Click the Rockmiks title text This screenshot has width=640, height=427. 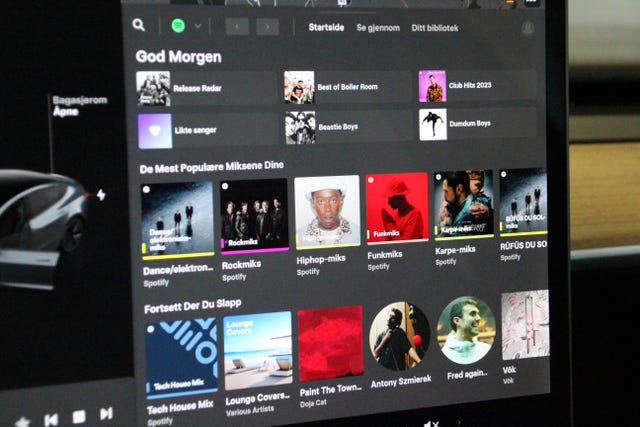(x=241, y=265)
